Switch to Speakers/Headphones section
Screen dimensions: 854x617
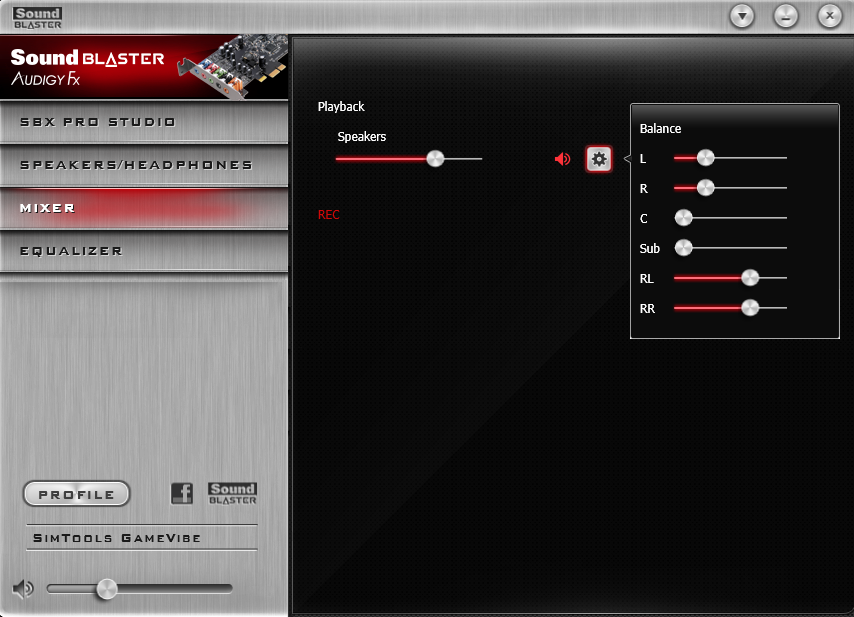tap(144, 165)
